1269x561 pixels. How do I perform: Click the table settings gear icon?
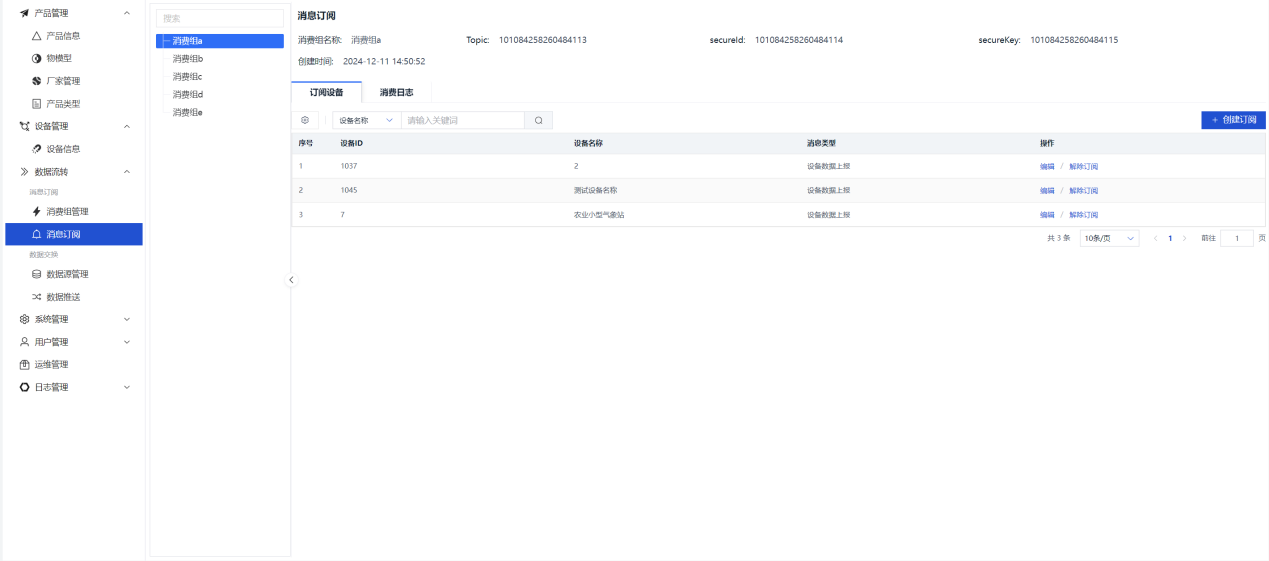pyautogui.click(x=306, y=120)
